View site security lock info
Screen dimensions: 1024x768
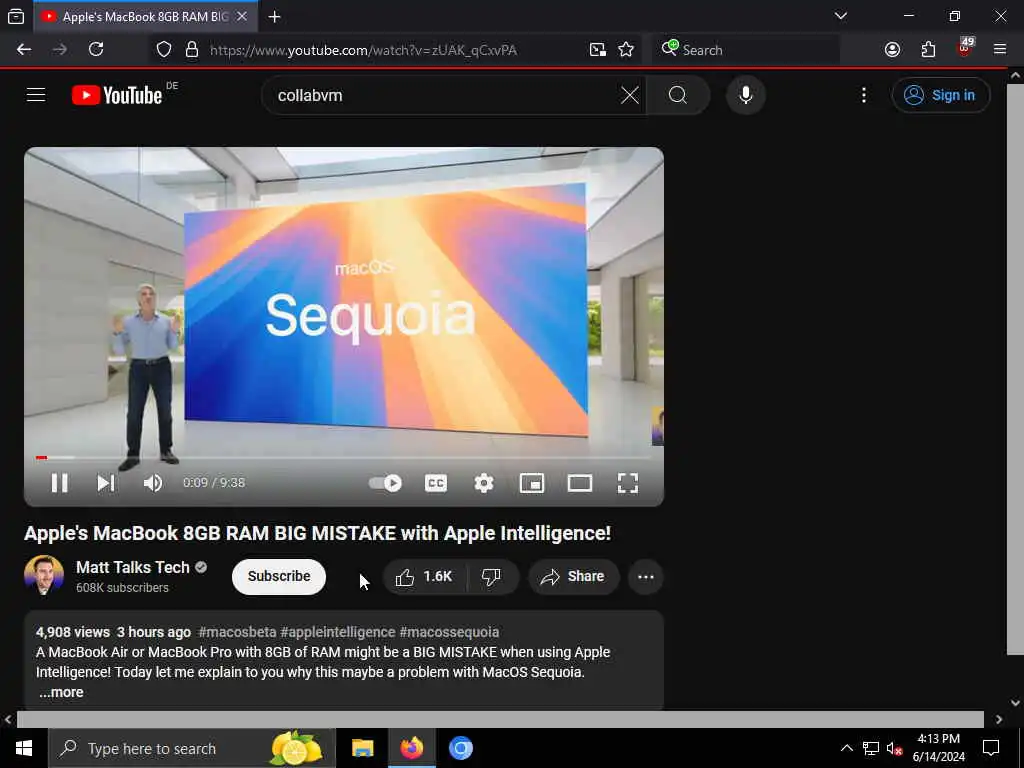(x=192, y=50)
